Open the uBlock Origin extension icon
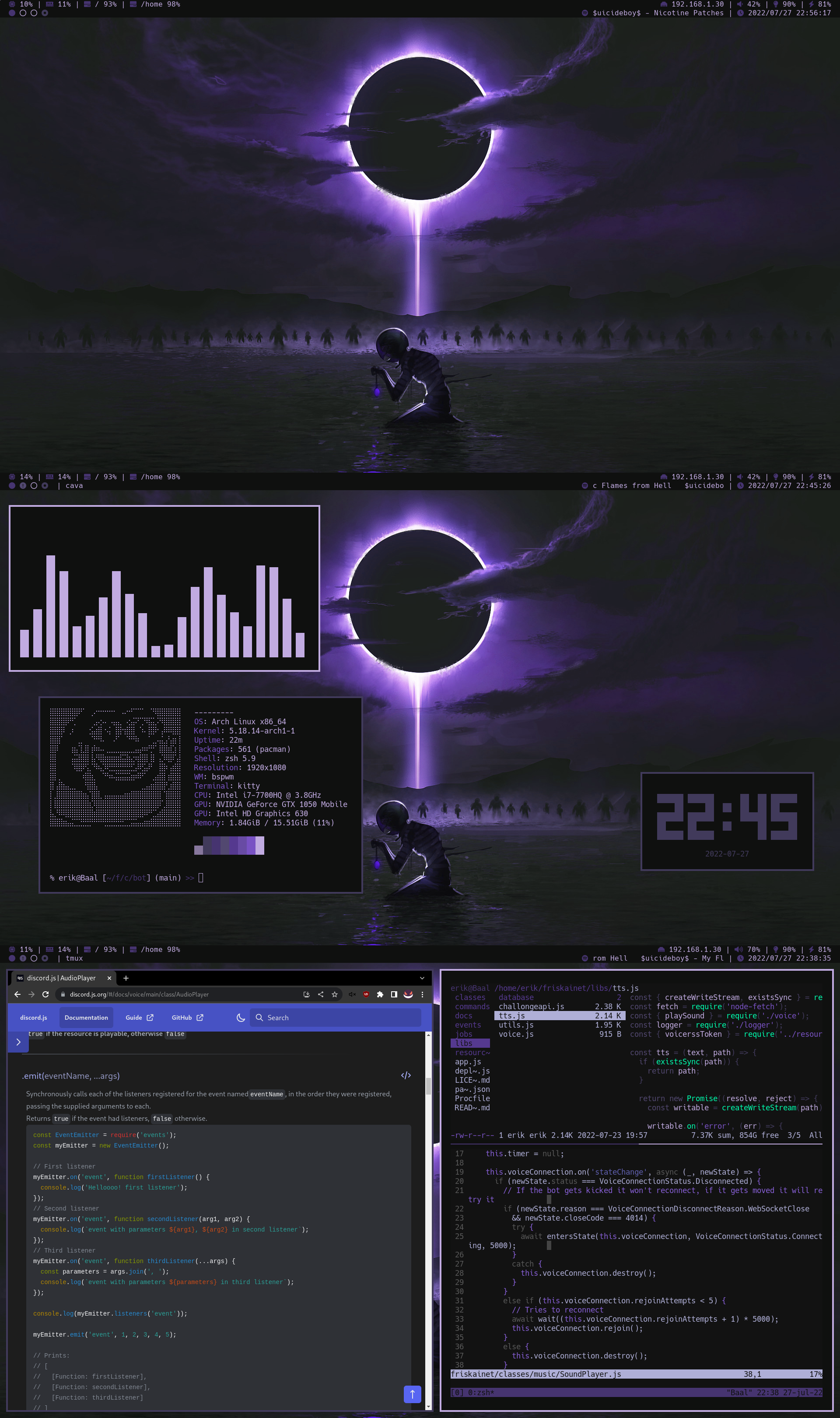The width and height of the screenshot is (840, 1418). pos(366,994)
